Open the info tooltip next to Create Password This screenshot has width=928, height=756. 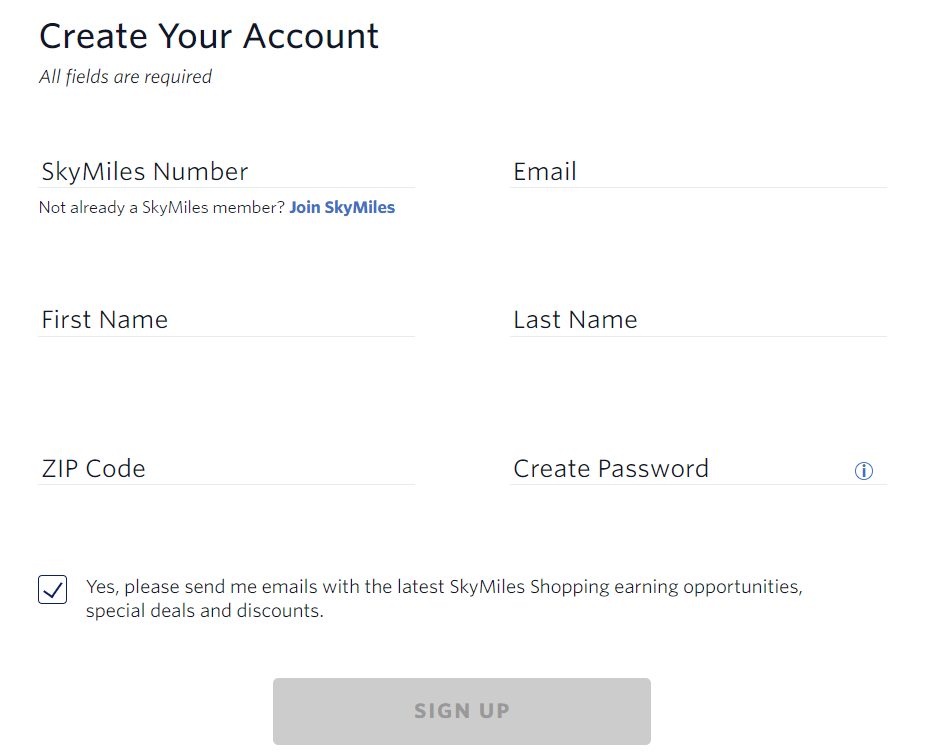click(x=863, y=470)
